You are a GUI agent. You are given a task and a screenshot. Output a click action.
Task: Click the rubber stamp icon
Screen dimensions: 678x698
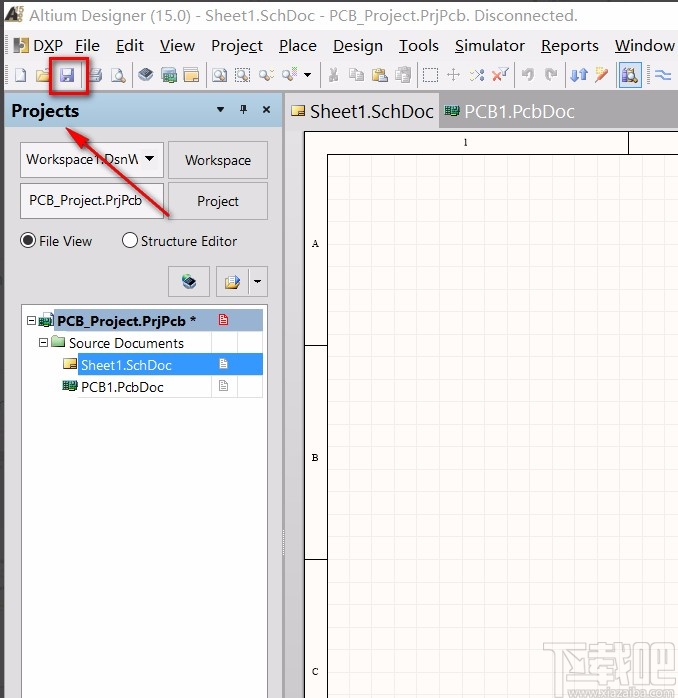pyautogui.click(x=403, y=75)
